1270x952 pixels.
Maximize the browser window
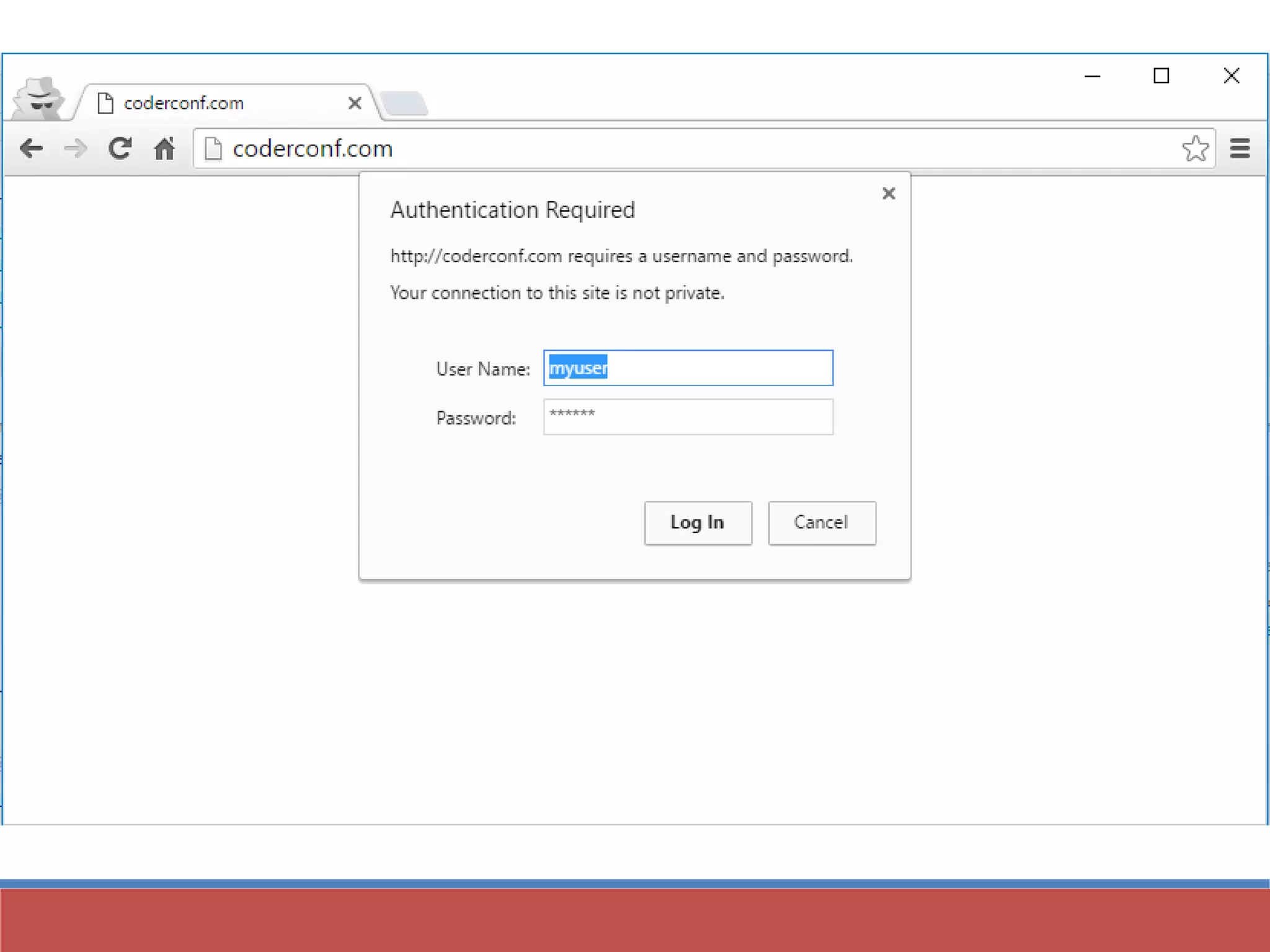pos(1161,76)
